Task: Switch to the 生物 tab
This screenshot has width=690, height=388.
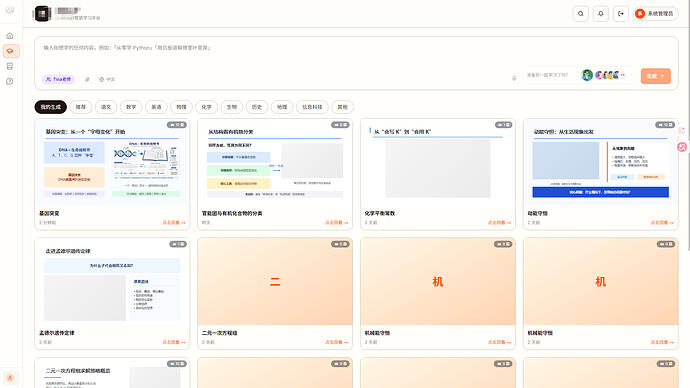Action: click(232, 107)
